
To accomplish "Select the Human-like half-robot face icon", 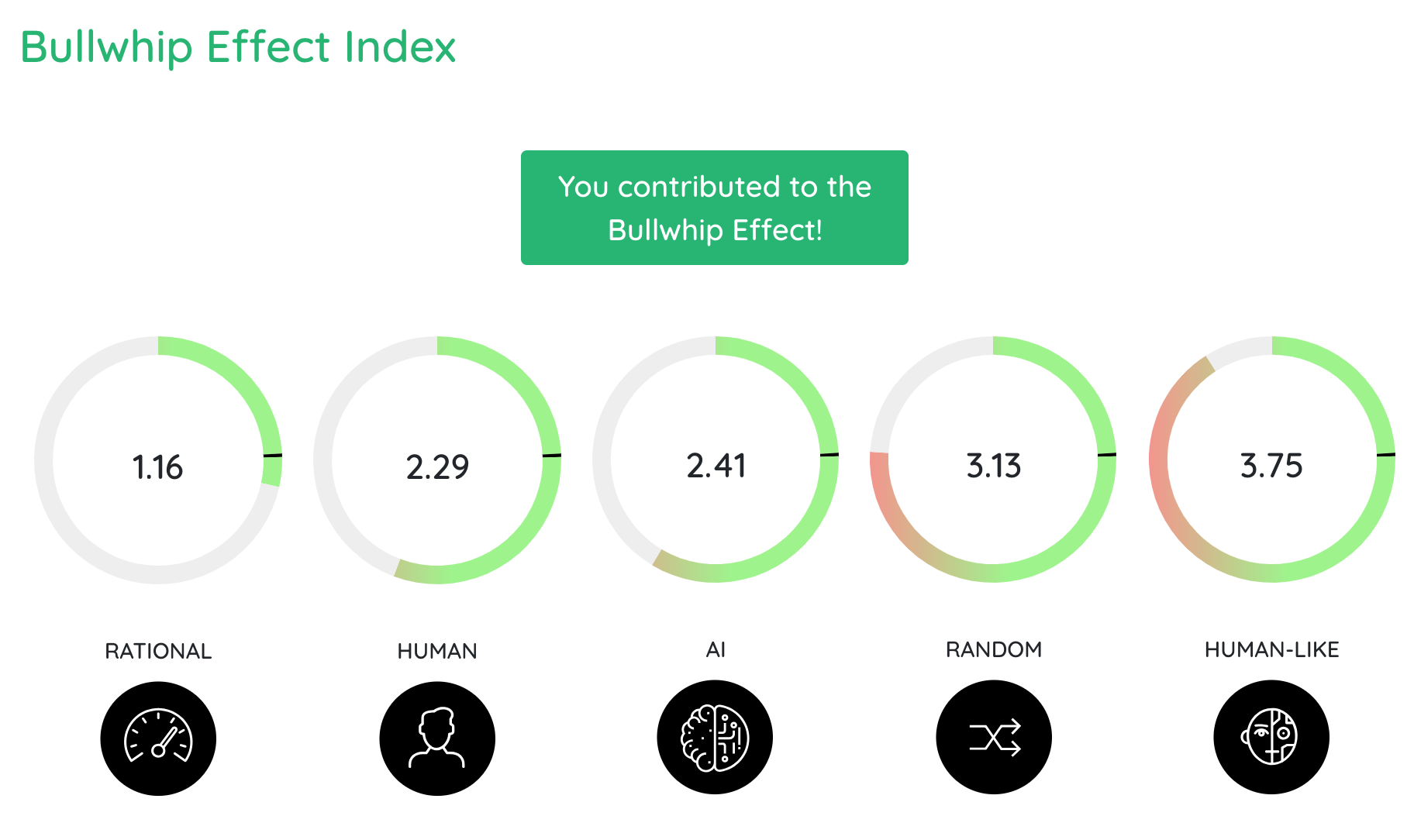I will [x=1271, y=737].
